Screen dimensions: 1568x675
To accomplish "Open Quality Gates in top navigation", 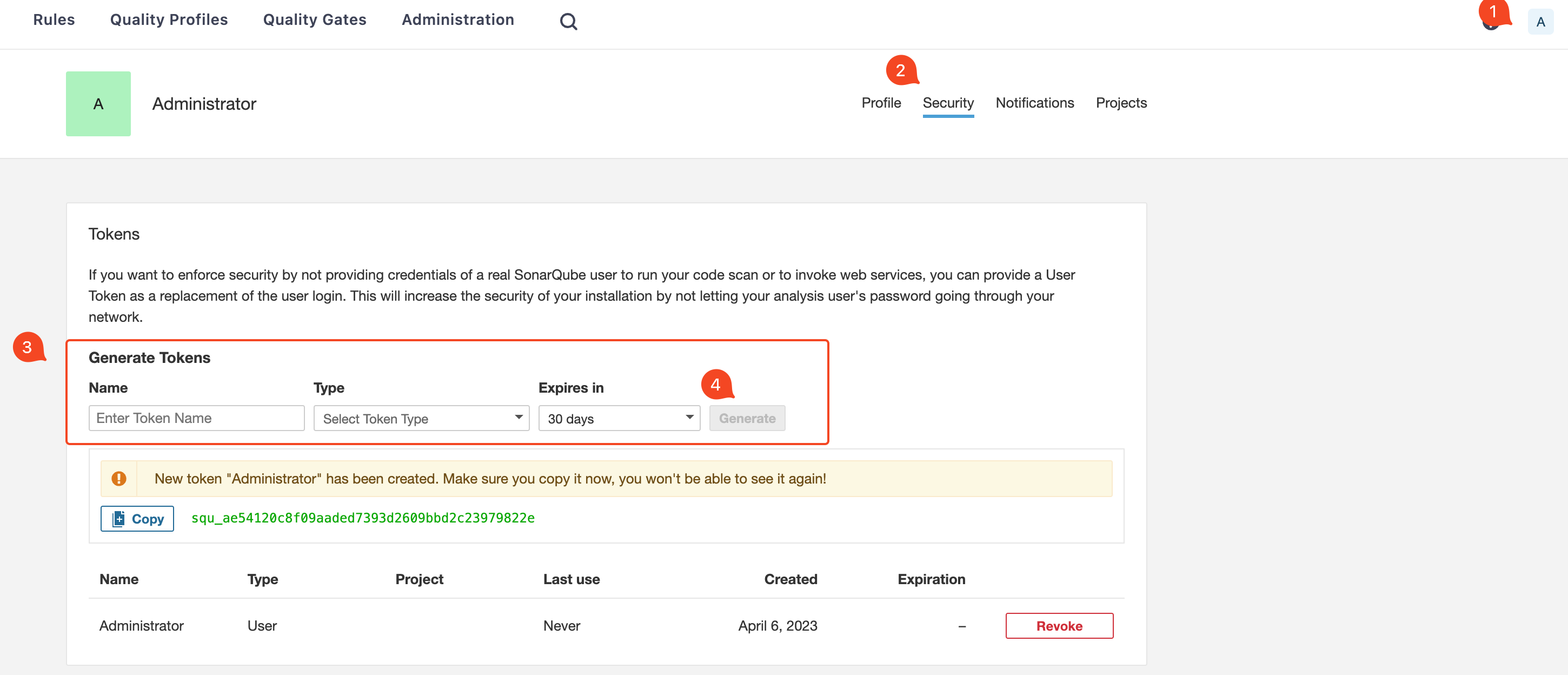I will click(x=314, y=19).
